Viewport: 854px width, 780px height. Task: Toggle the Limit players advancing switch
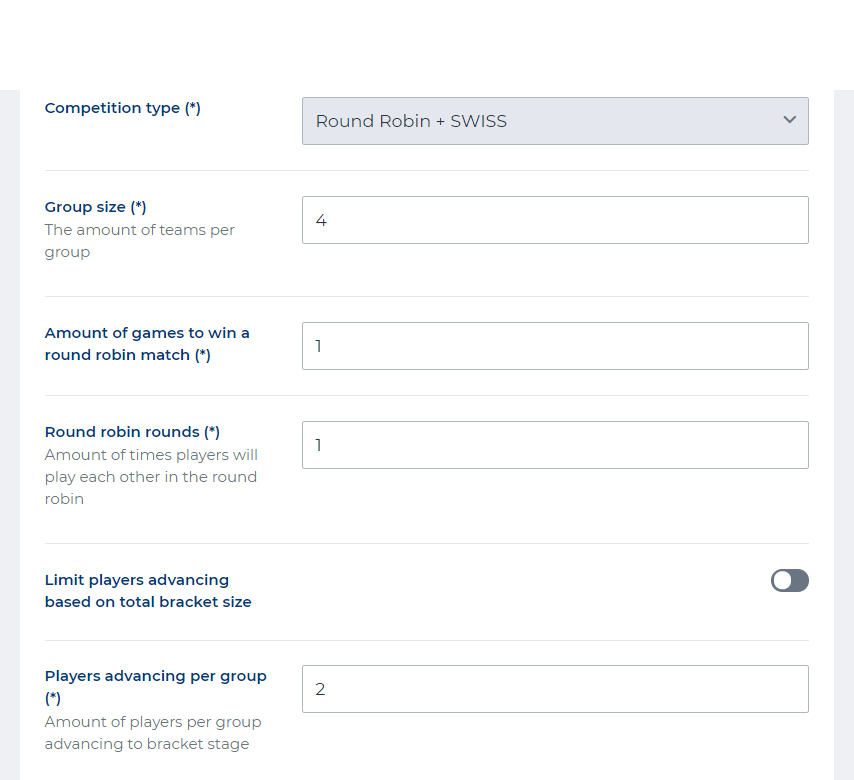(x=789, y=581)
